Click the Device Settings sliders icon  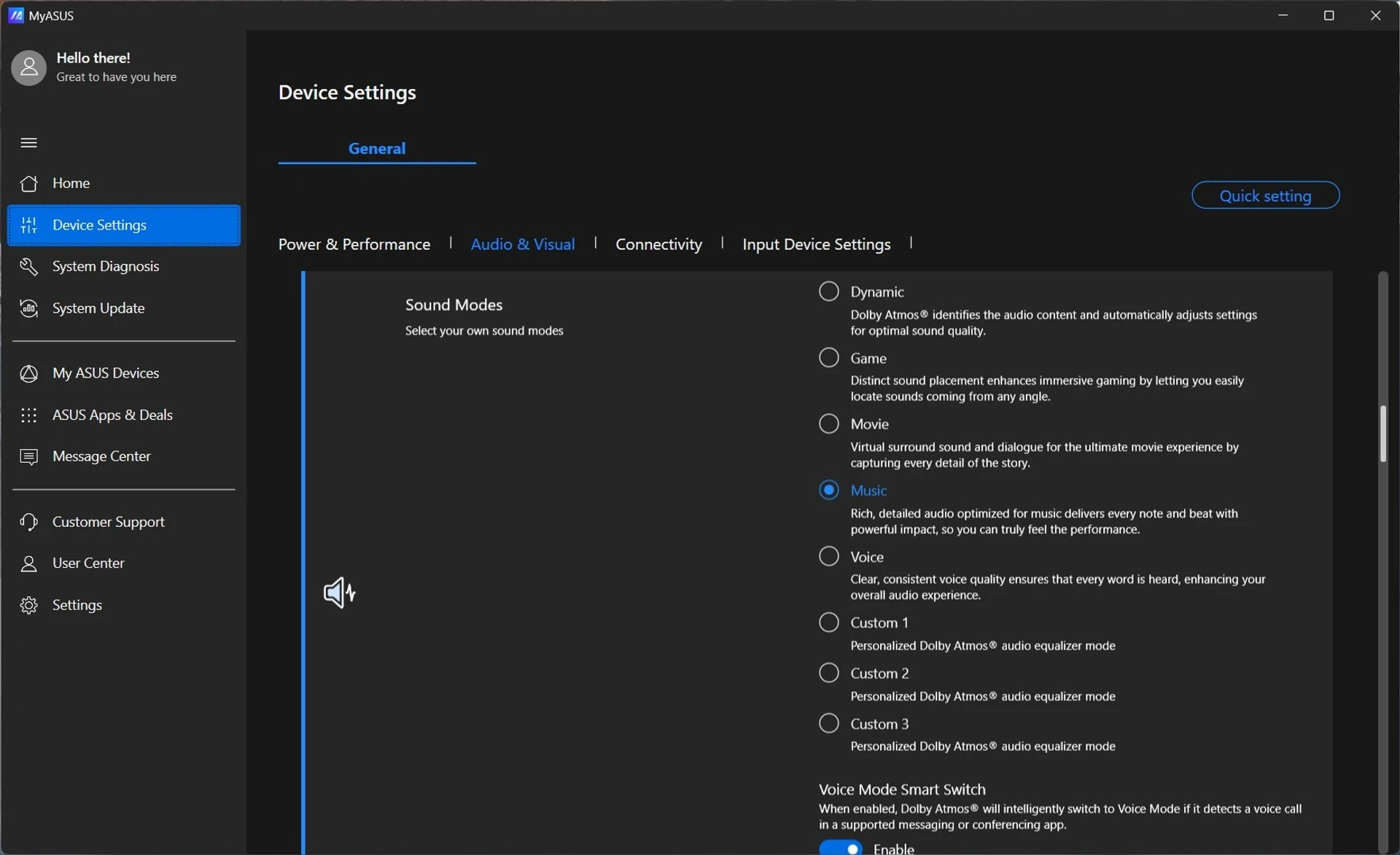coord(28,225)
